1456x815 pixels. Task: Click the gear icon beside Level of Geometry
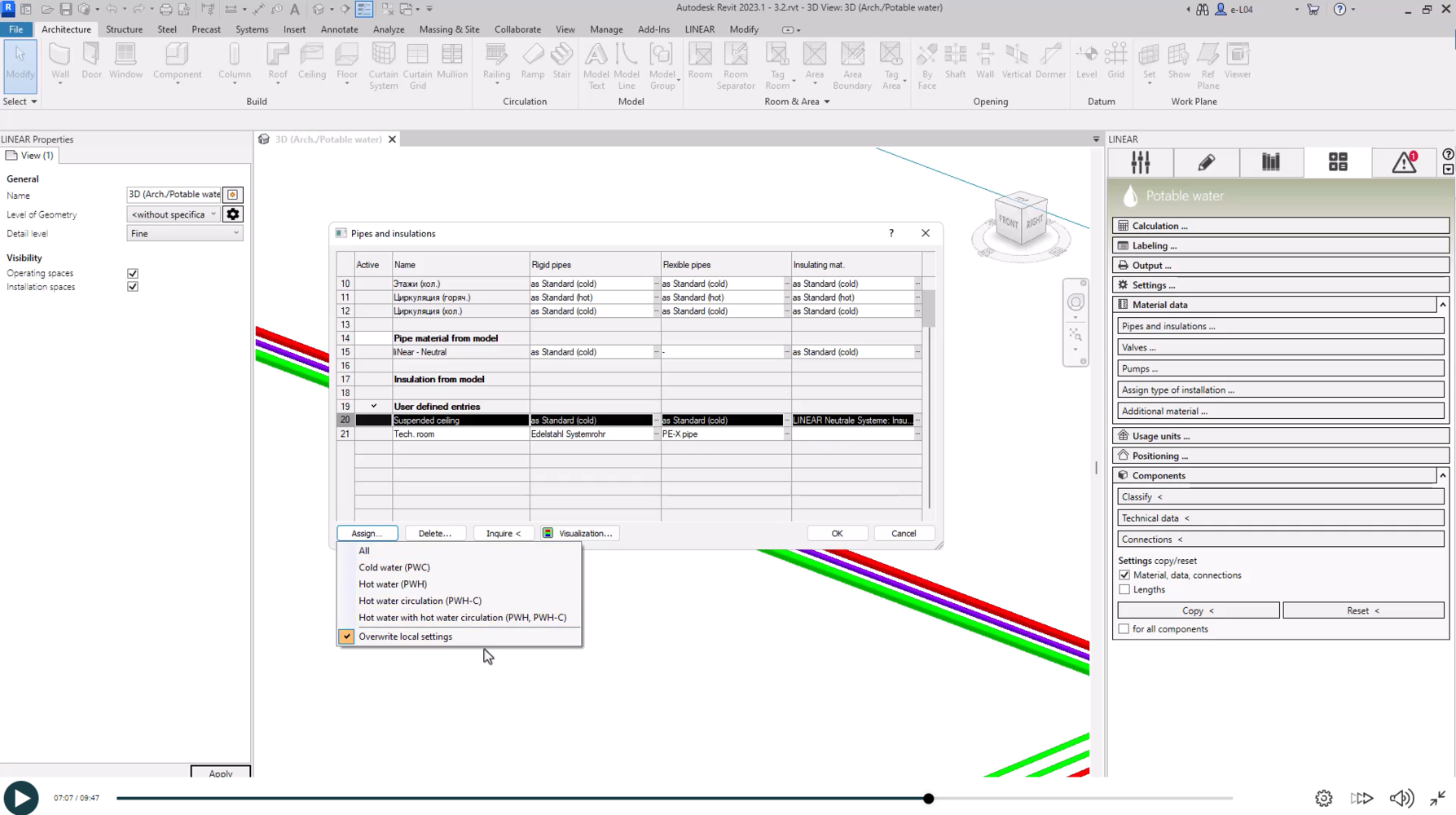click(x=233, y=214)
